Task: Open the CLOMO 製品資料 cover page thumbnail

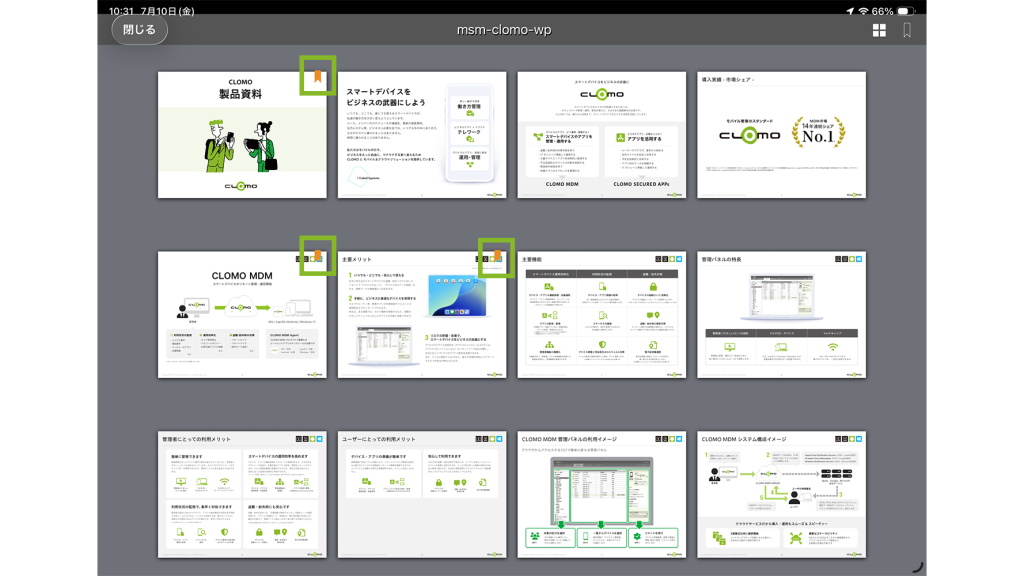Action: (x=242, y=135)
